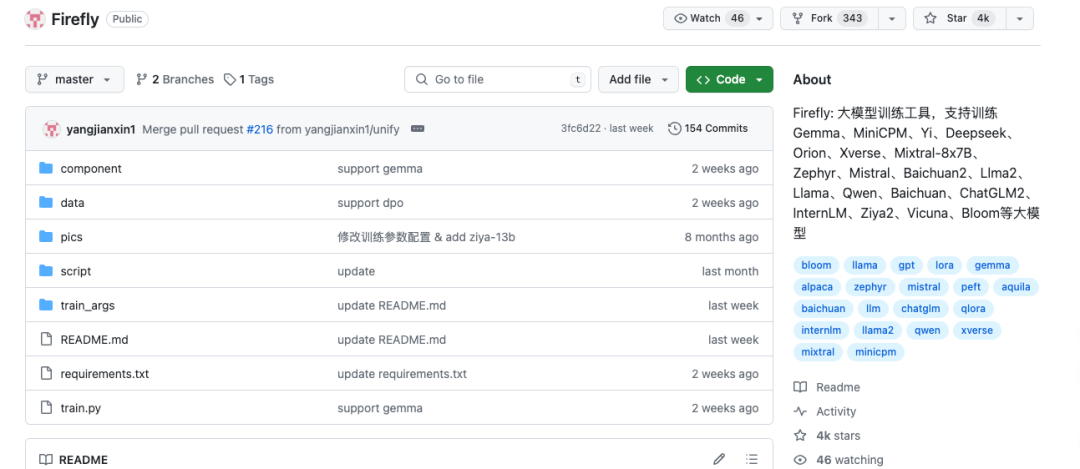Open the Star lists dropdown arrow
The height and width of the screenshot is (469, 1080).
click(1019, 19)
